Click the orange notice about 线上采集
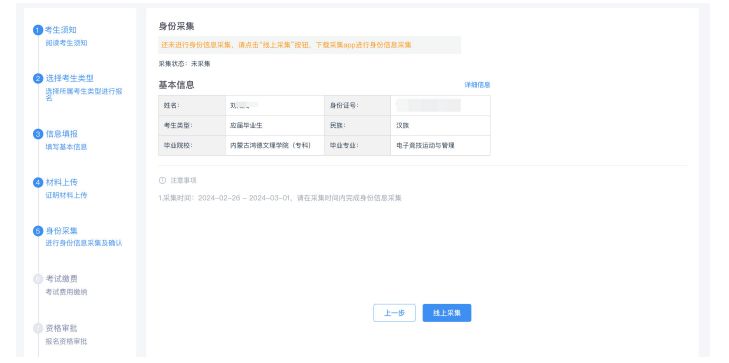Image resolution: width=729 pixels, height=363 pixels. [x=310, y=45]
